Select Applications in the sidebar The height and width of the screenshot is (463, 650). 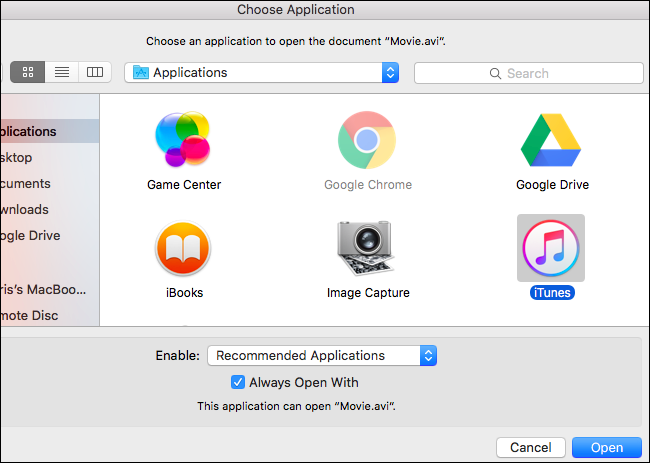(x=30, y=131)
